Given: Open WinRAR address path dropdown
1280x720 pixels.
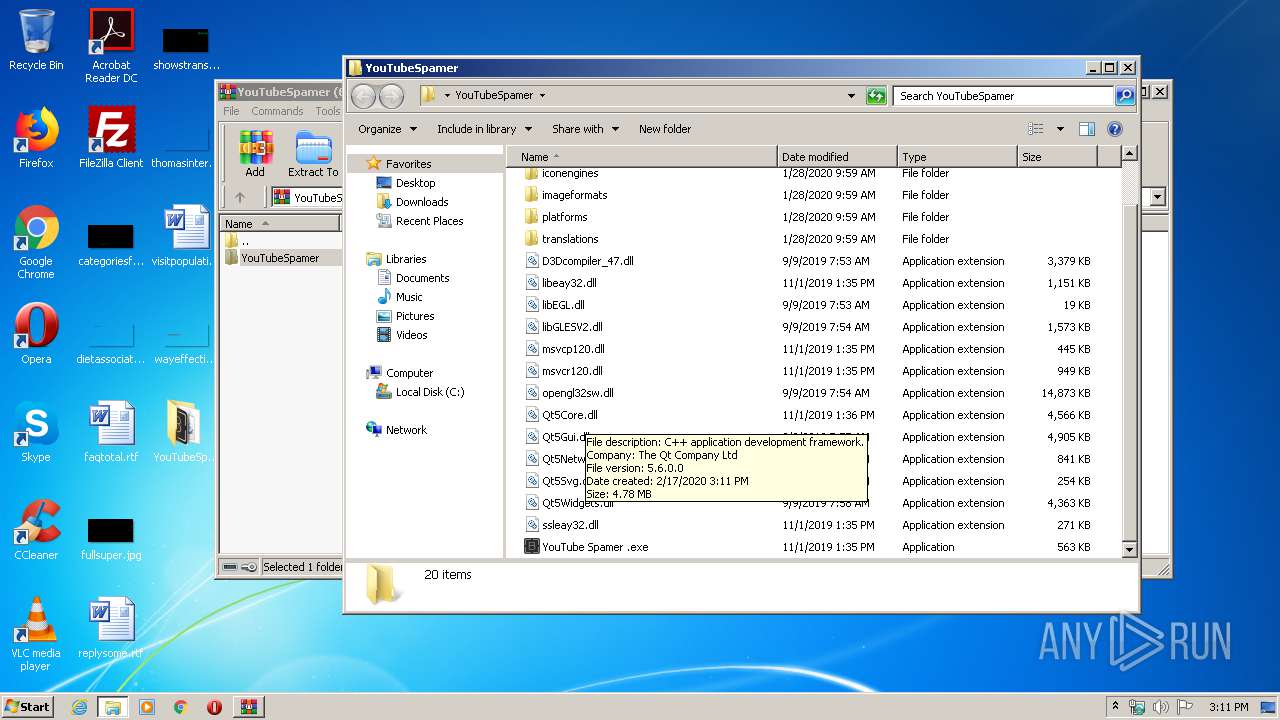Looking at the screenshot, I should [1158, 197].
